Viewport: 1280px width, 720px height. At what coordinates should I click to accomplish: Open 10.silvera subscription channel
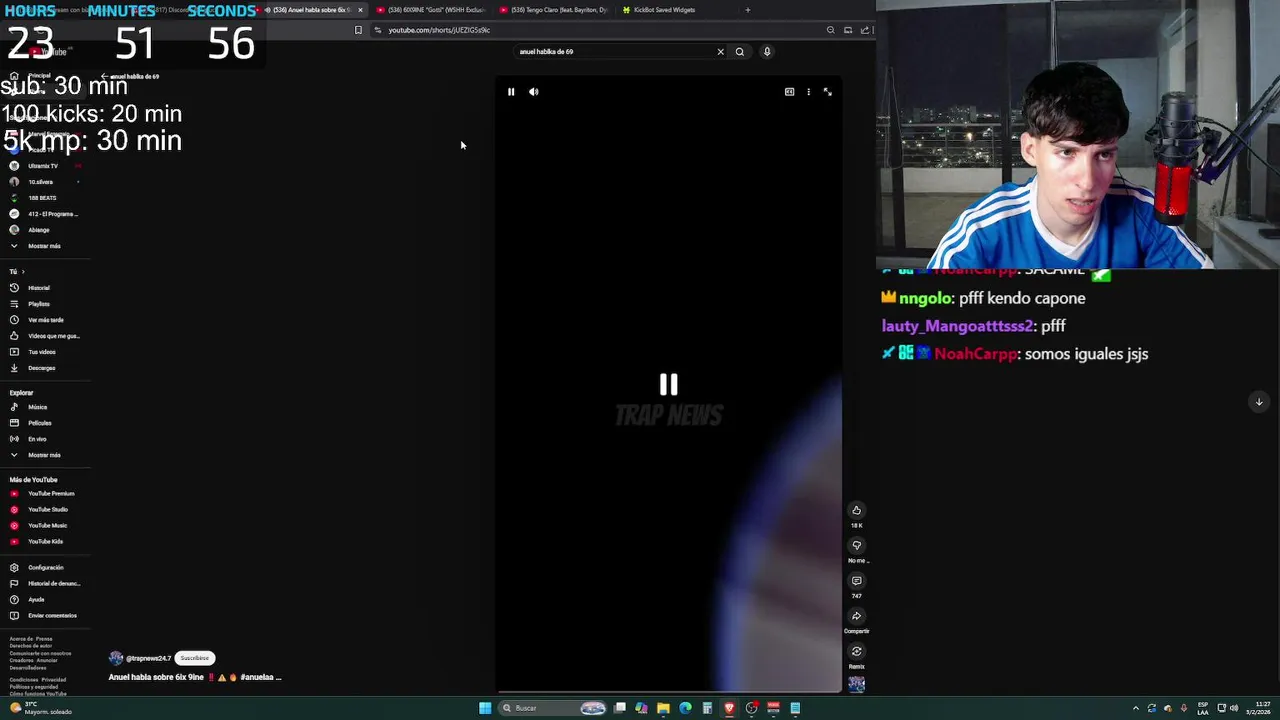tap(42, 182)
